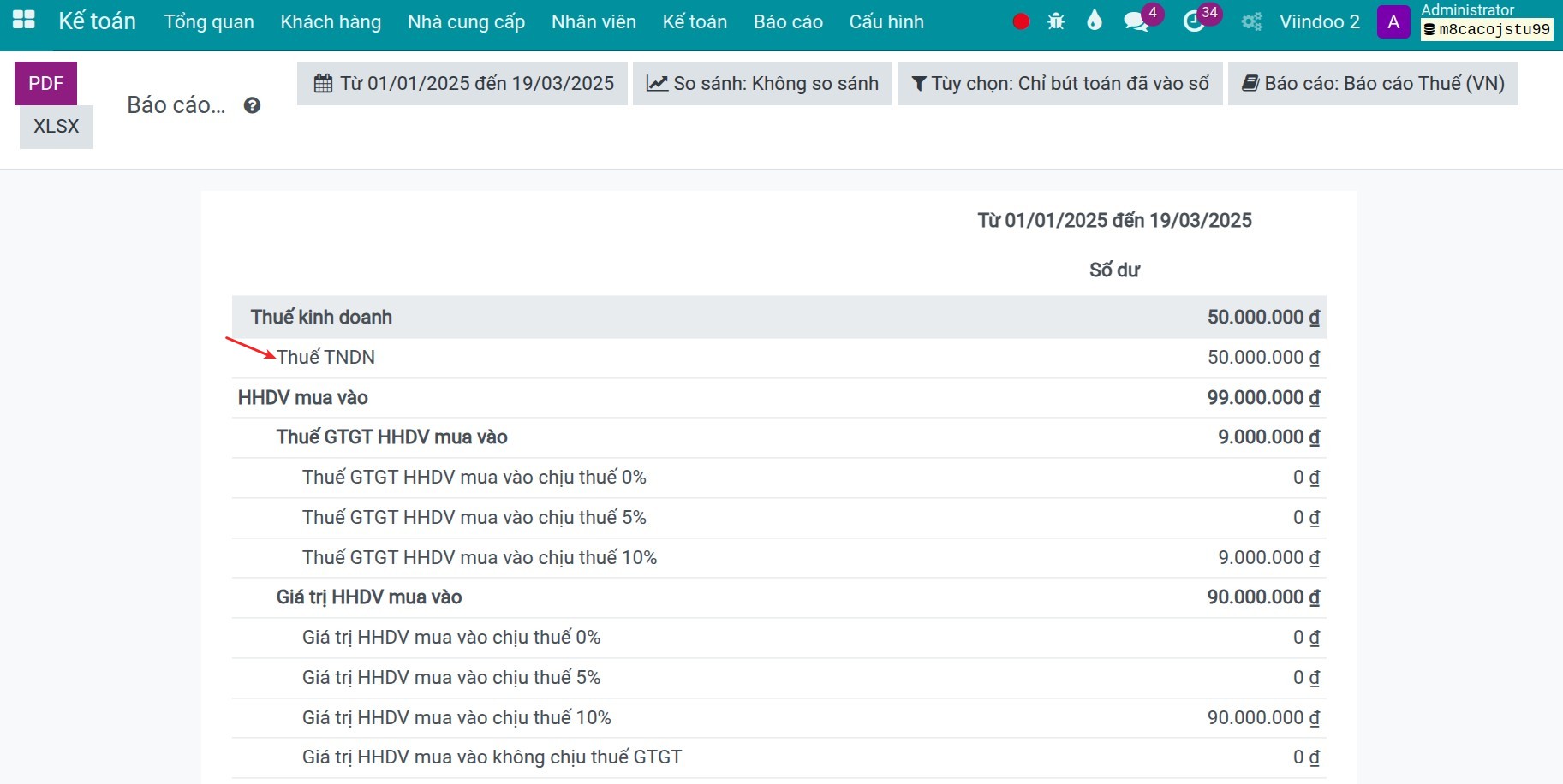Open the Báo cáo Thuế report selector

(x=1372, y=83)
